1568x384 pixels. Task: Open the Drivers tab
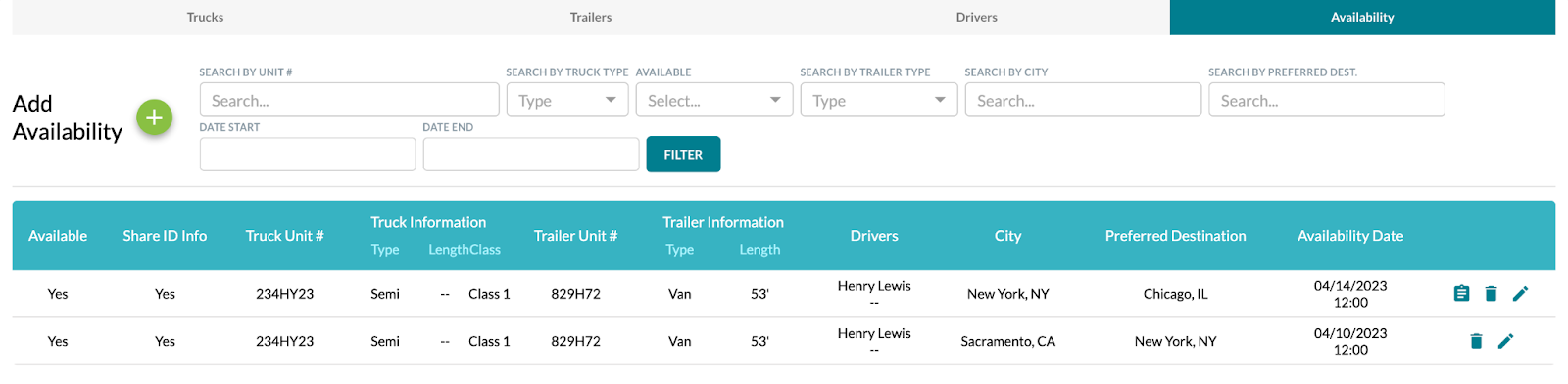coord(977,17)
